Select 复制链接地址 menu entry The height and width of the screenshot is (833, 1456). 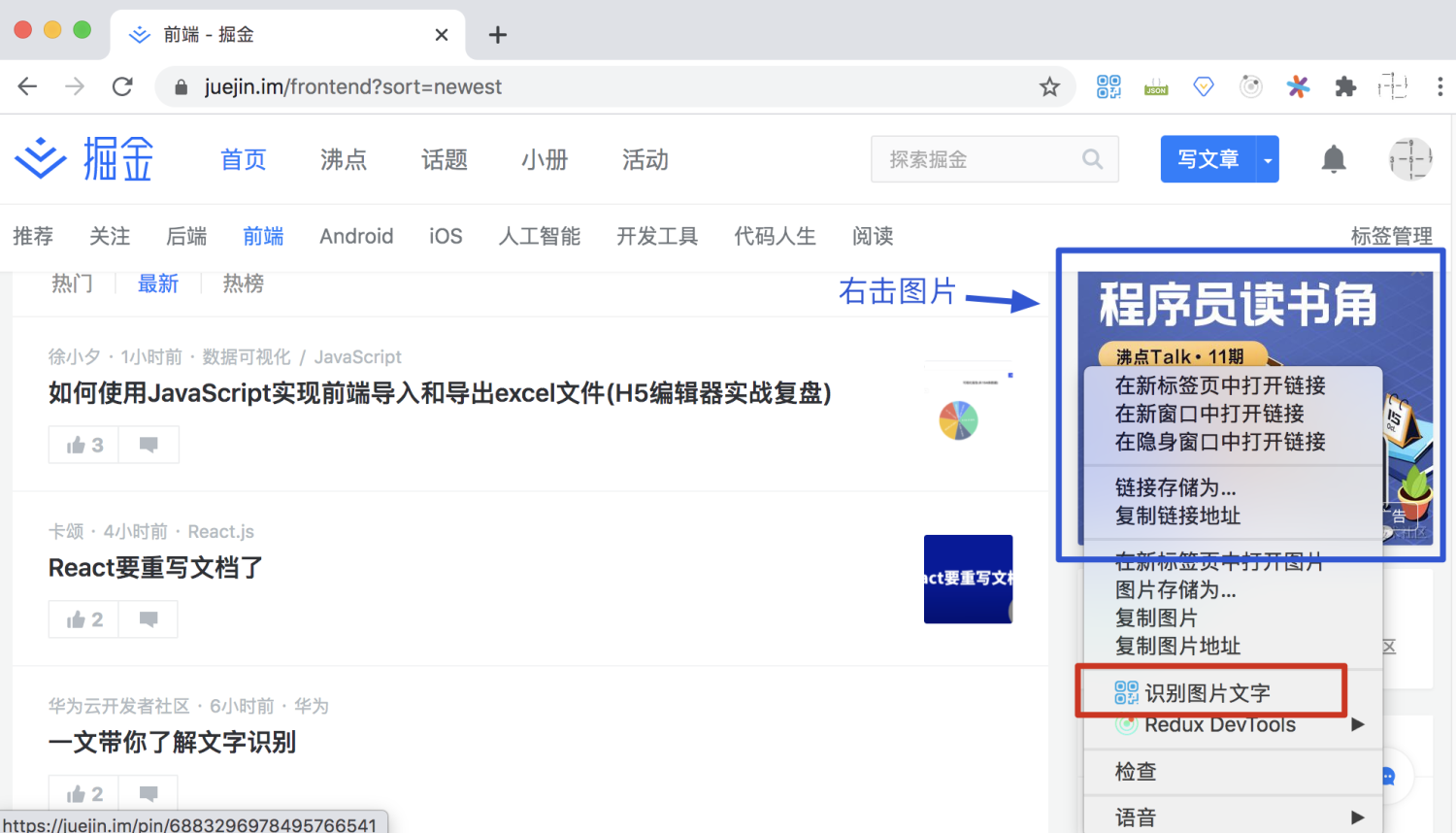(1177, 516)
